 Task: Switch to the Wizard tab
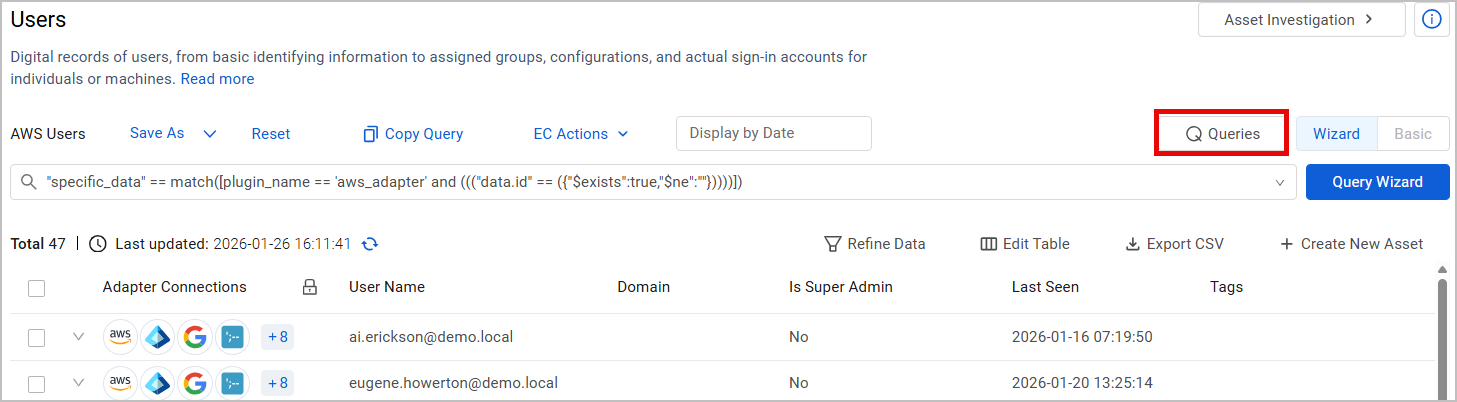pos(1336,134)
